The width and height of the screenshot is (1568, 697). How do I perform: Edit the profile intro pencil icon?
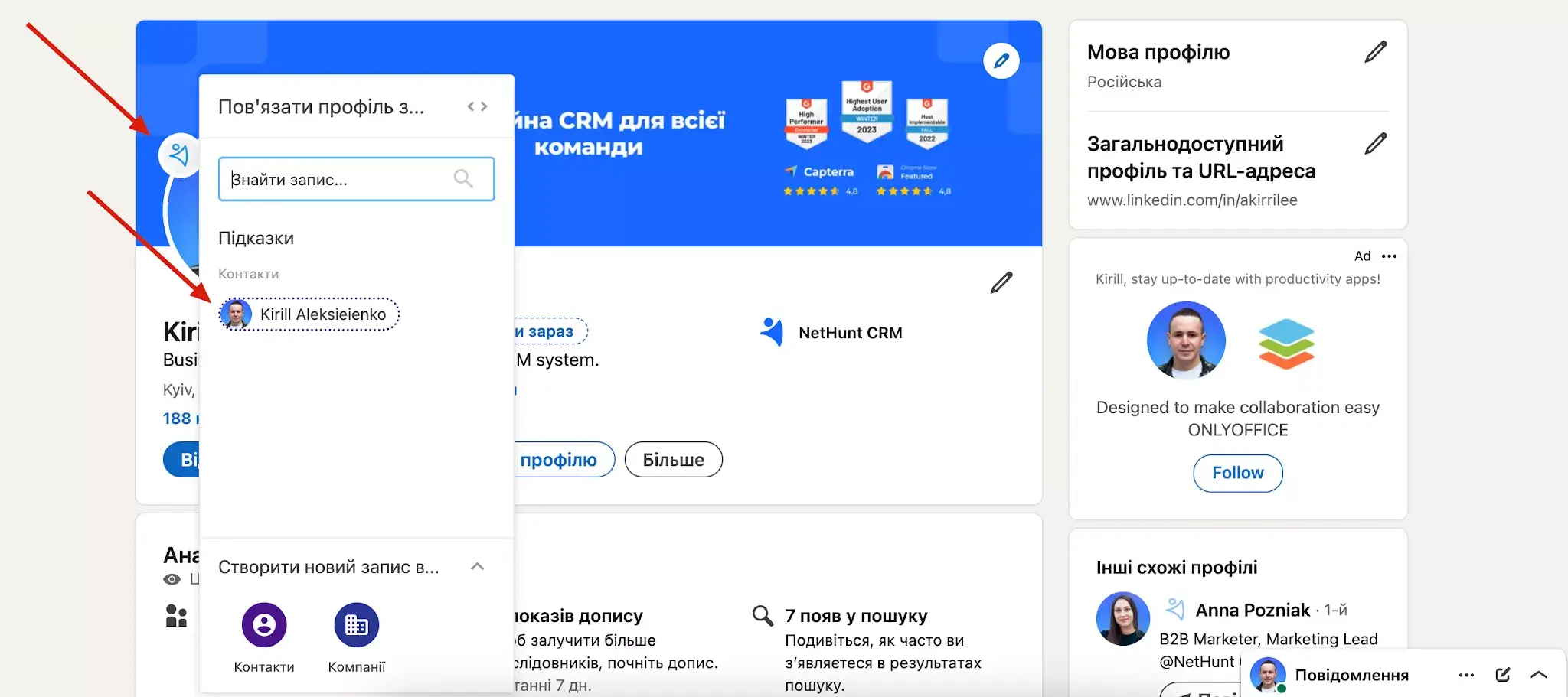(1001, 282)
